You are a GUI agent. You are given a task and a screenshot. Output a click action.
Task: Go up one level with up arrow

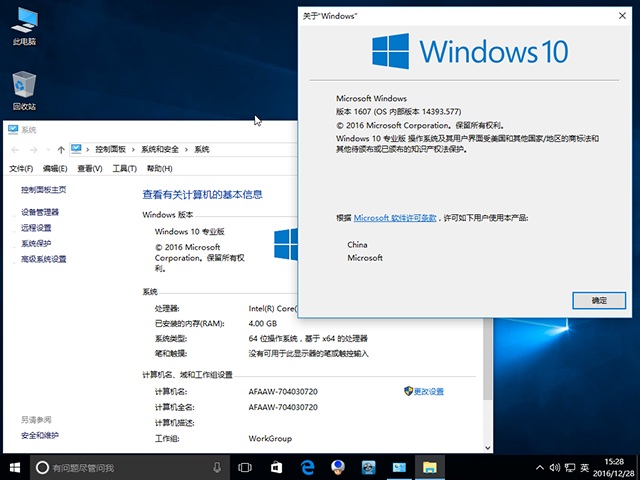pos(61,149)
